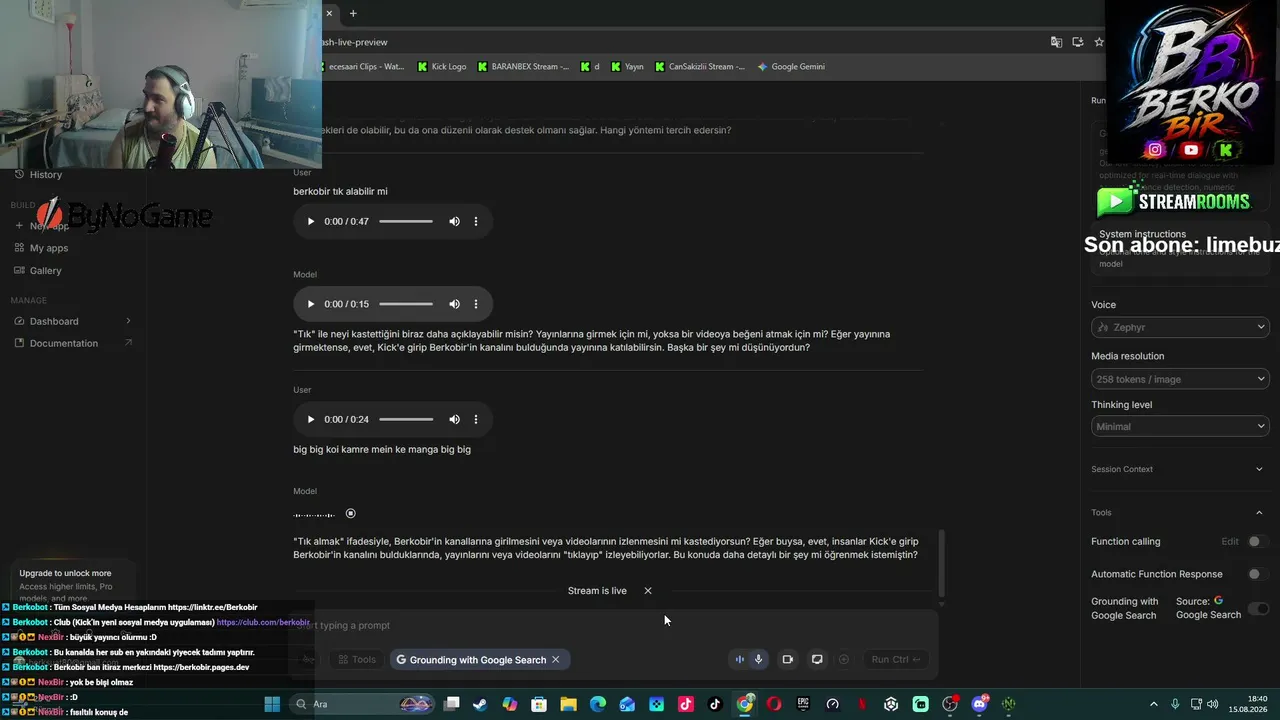Focus the "Start typing a prompt" field
Image resolution: width=1280 pixels, height=720 pixels.
point(615,626)
